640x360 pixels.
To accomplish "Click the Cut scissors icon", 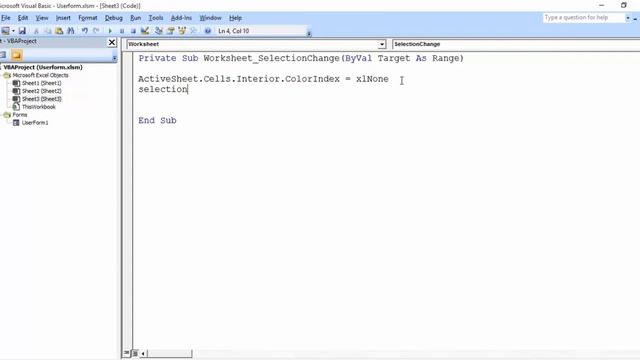I will tap(36, 31).
